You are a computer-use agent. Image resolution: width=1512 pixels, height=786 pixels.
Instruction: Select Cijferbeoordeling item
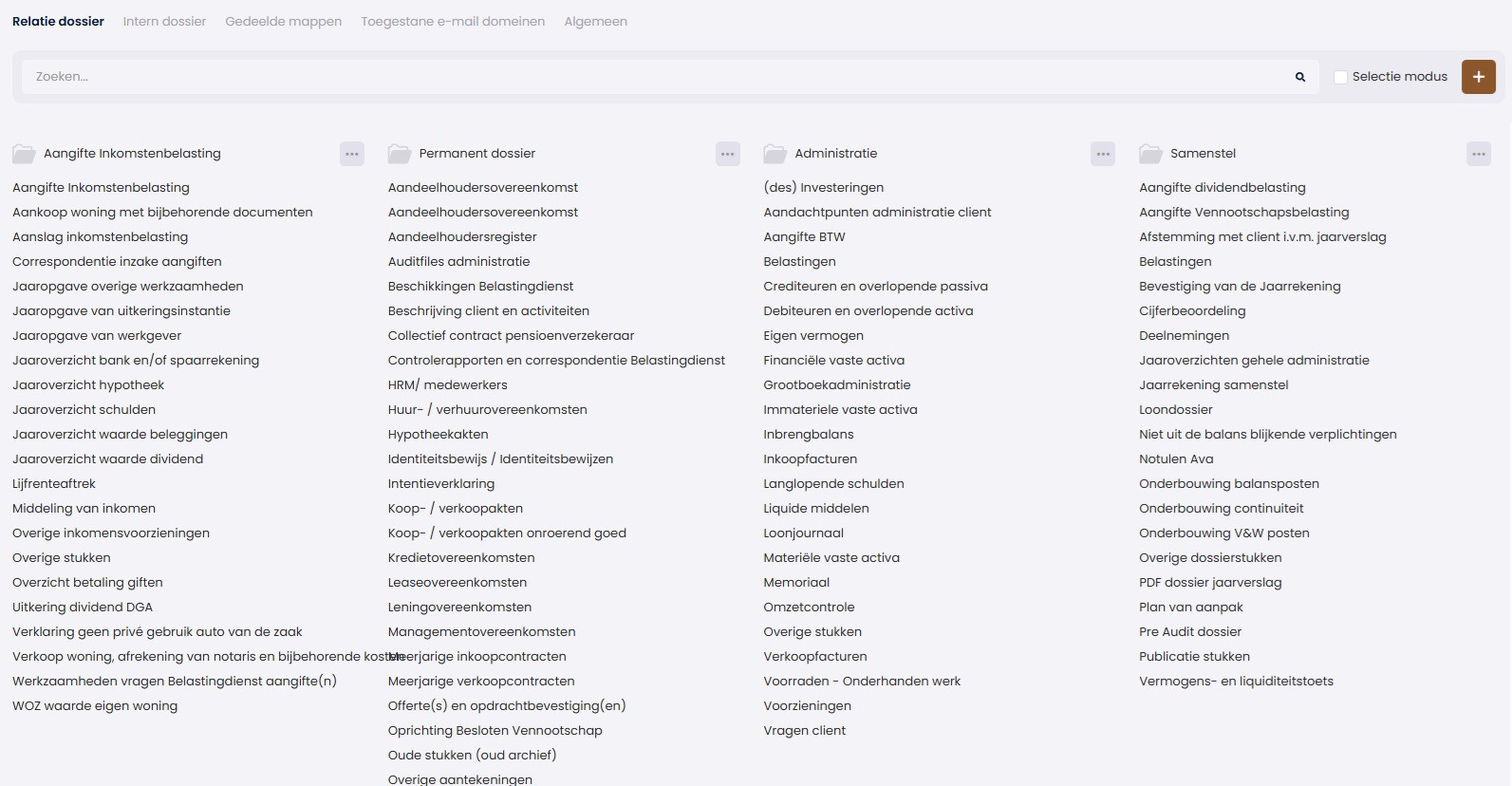[1192, 311]
